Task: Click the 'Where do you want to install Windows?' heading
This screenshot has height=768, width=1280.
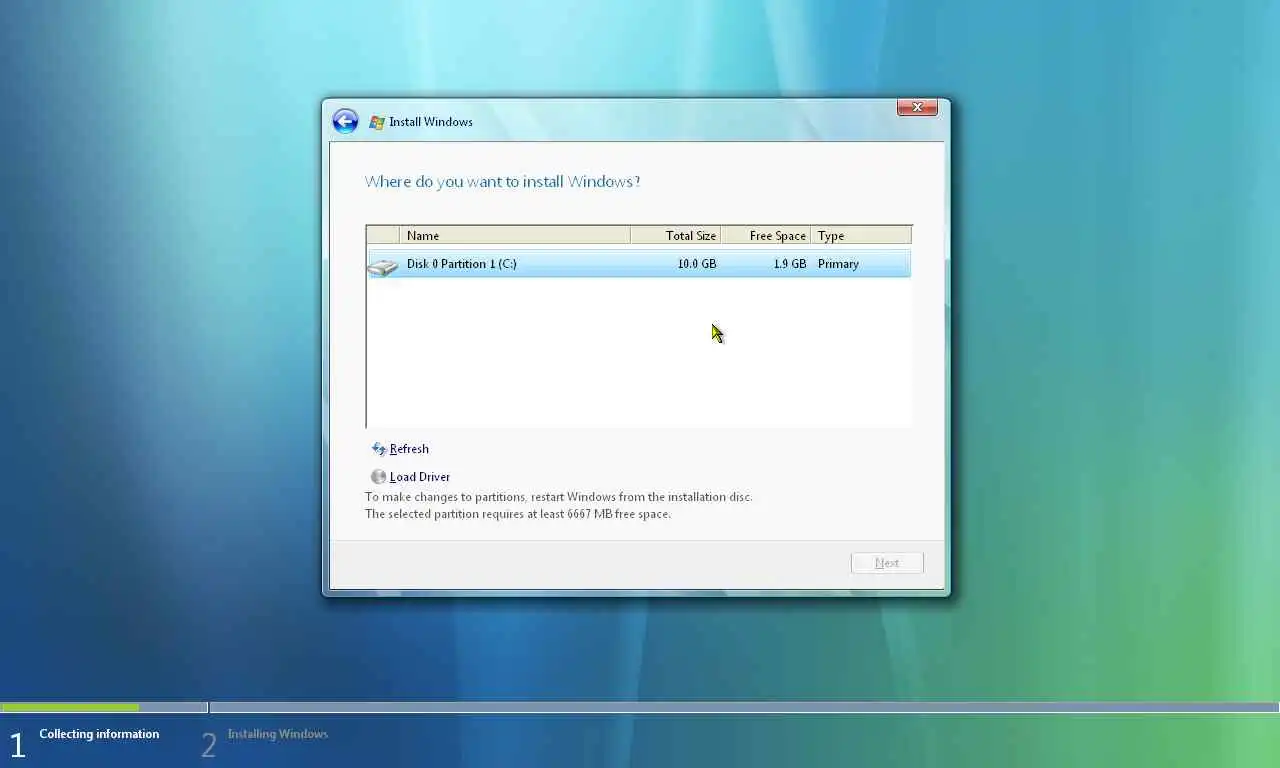Action: coord(502,182)
